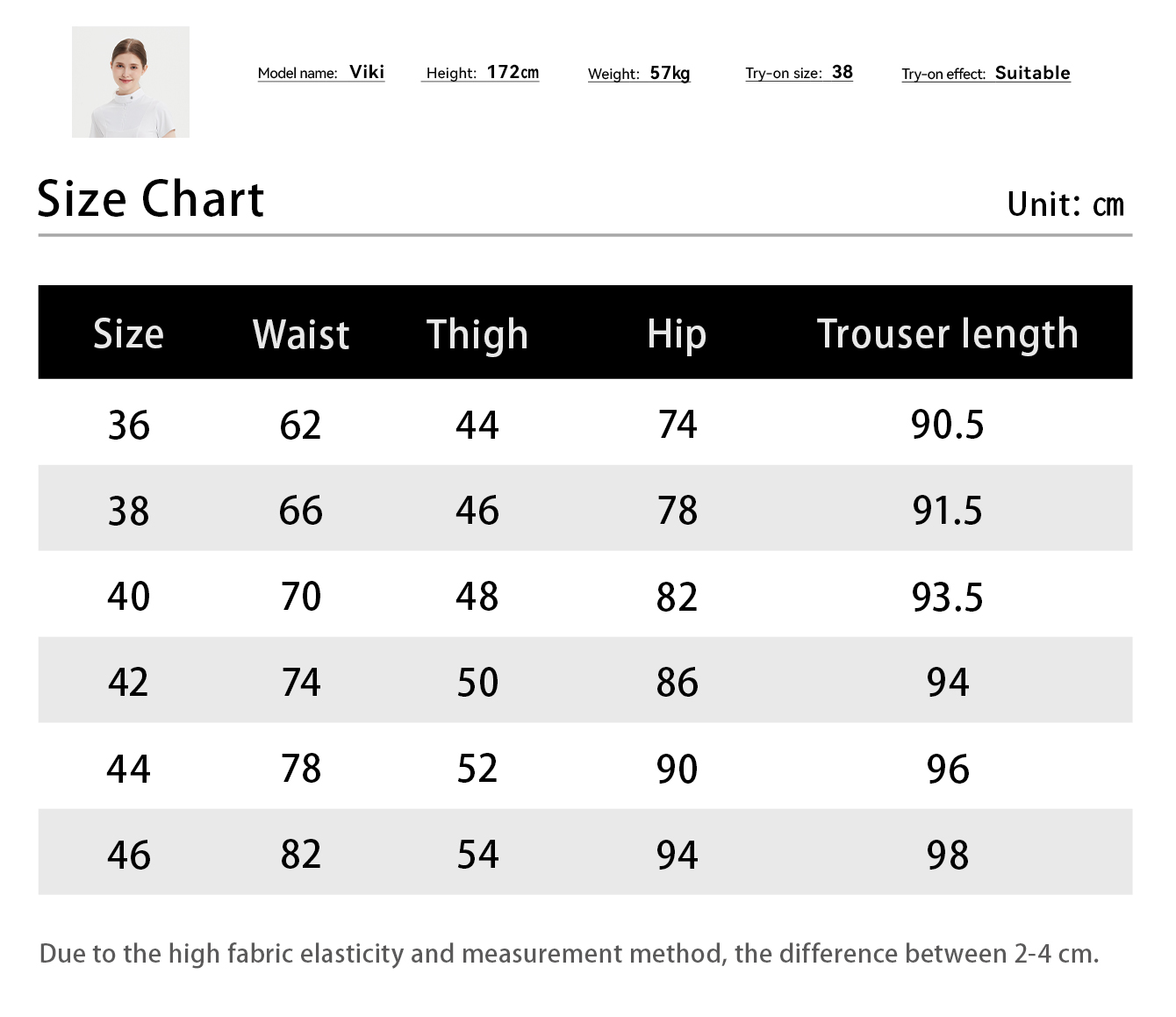Screen dimensions: 1176x1017
Task: Select waist value 66 in size 38 row
Action: pos(301,511)
